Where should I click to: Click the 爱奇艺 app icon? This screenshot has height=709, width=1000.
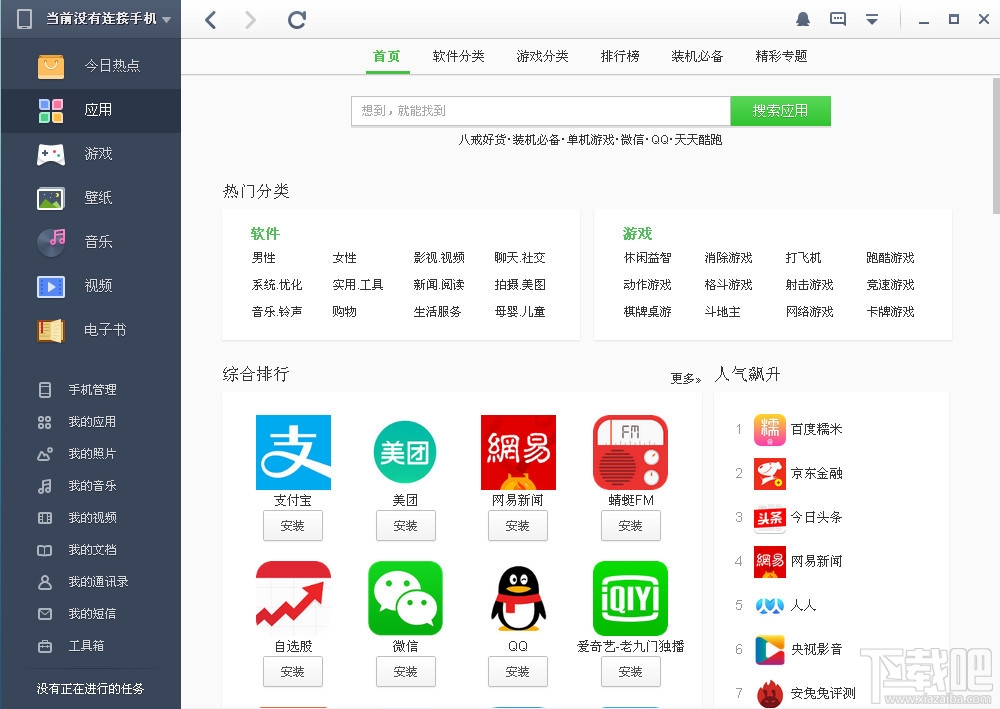pos(630,598)
